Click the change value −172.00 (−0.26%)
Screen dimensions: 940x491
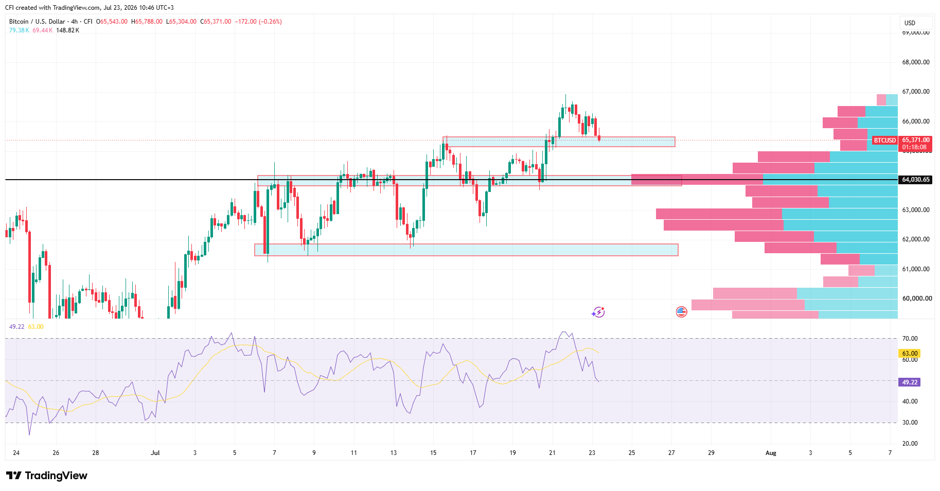(258, 22)
